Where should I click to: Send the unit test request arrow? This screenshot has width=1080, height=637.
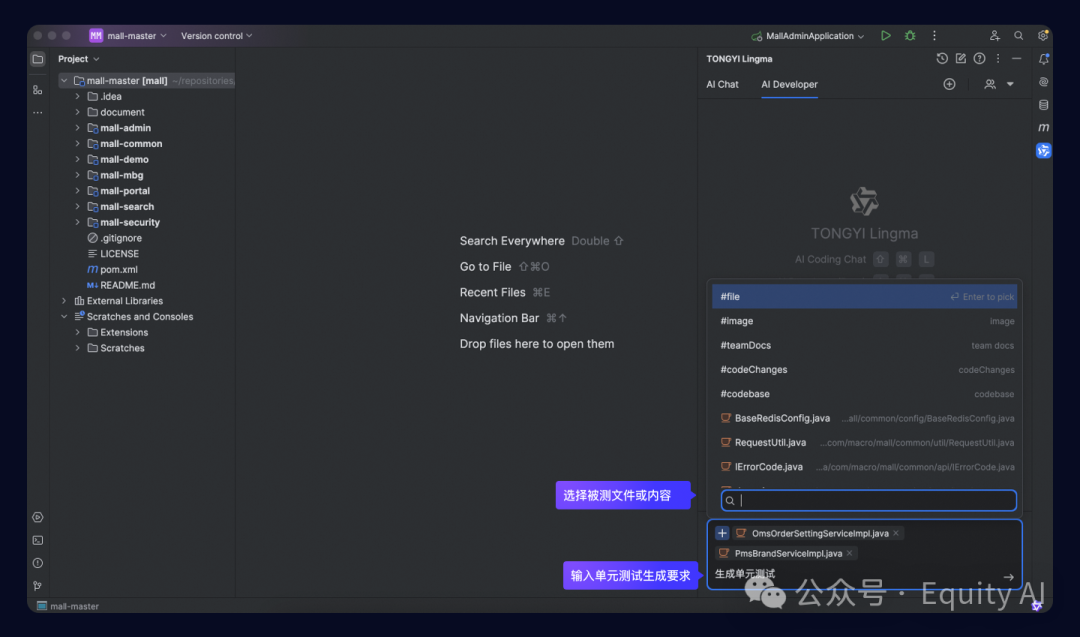[x=1008, y=577]
